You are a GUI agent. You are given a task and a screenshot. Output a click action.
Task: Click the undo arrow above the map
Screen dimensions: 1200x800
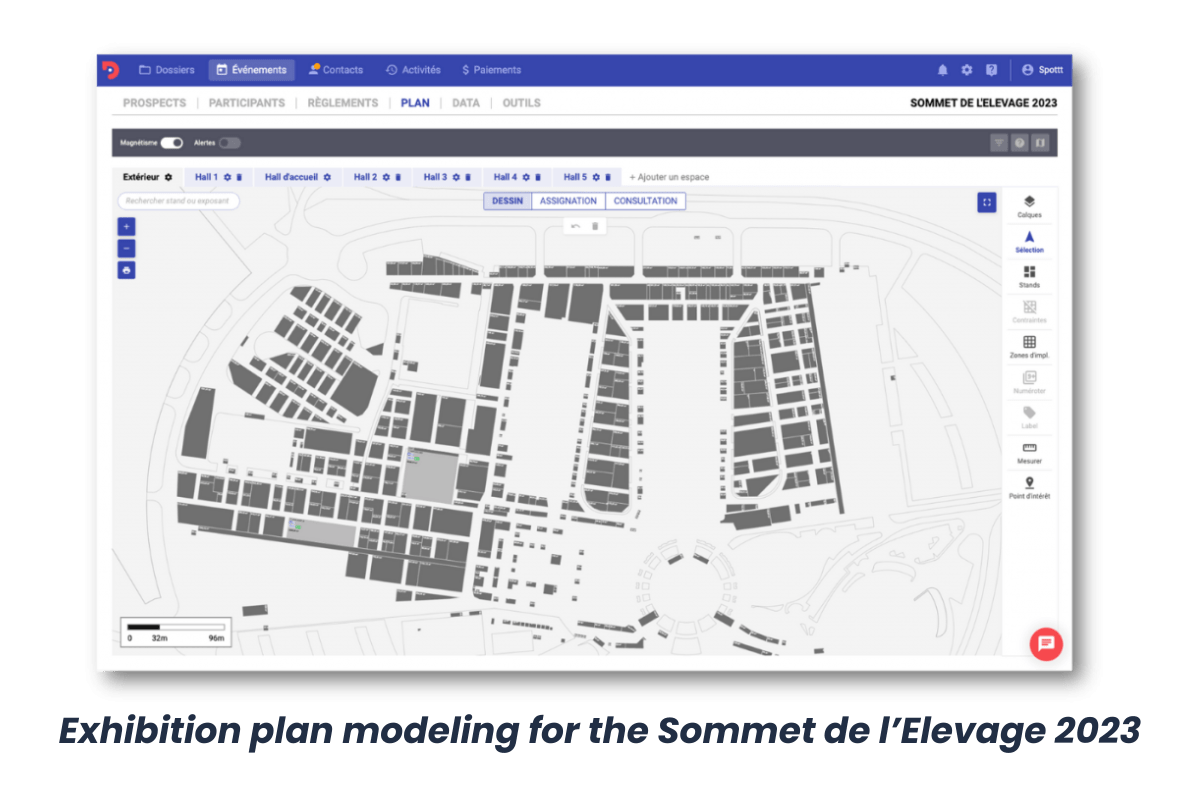click(575, 226)
